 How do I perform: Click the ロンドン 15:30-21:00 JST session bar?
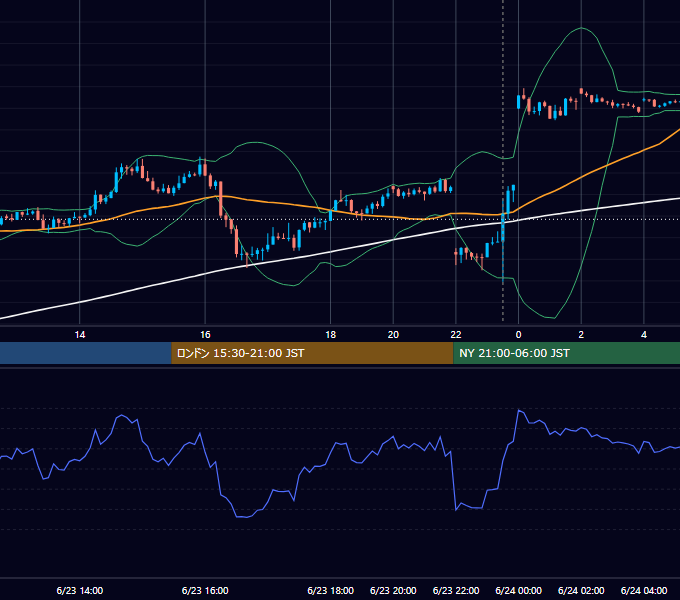[312, 353]
